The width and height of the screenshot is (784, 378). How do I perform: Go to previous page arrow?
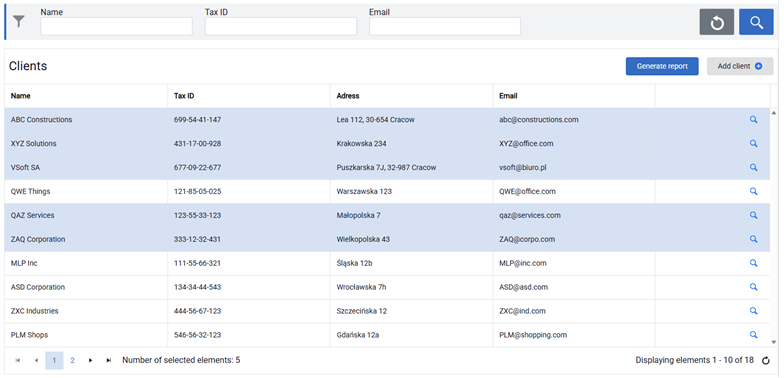point(36,360)
